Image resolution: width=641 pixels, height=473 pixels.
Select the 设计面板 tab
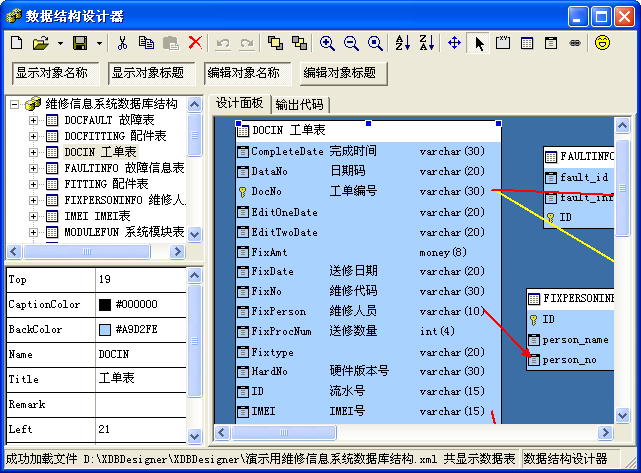pyautogui.click(x=240, y=103)
